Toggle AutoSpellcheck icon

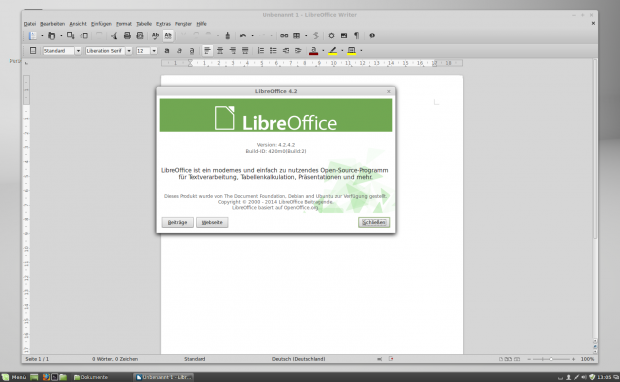[x=168, y=36]
